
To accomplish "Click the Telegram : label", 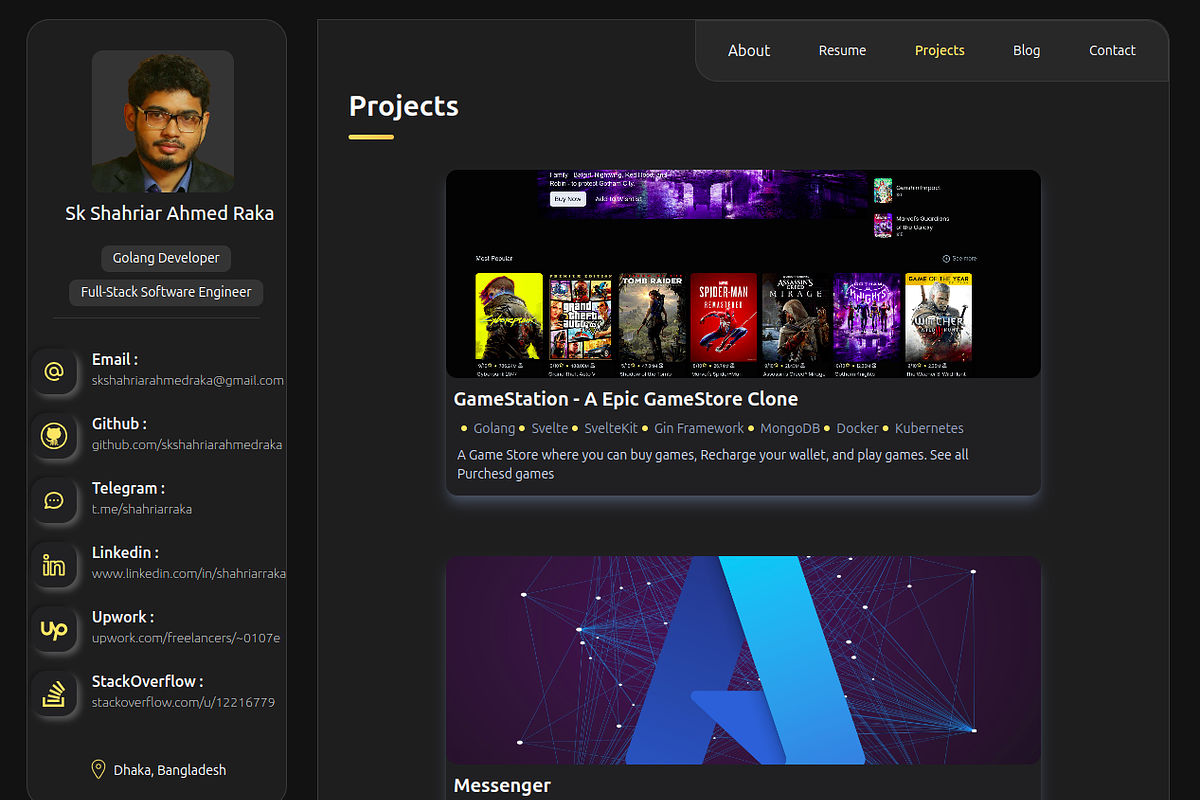I will [128, 488].
